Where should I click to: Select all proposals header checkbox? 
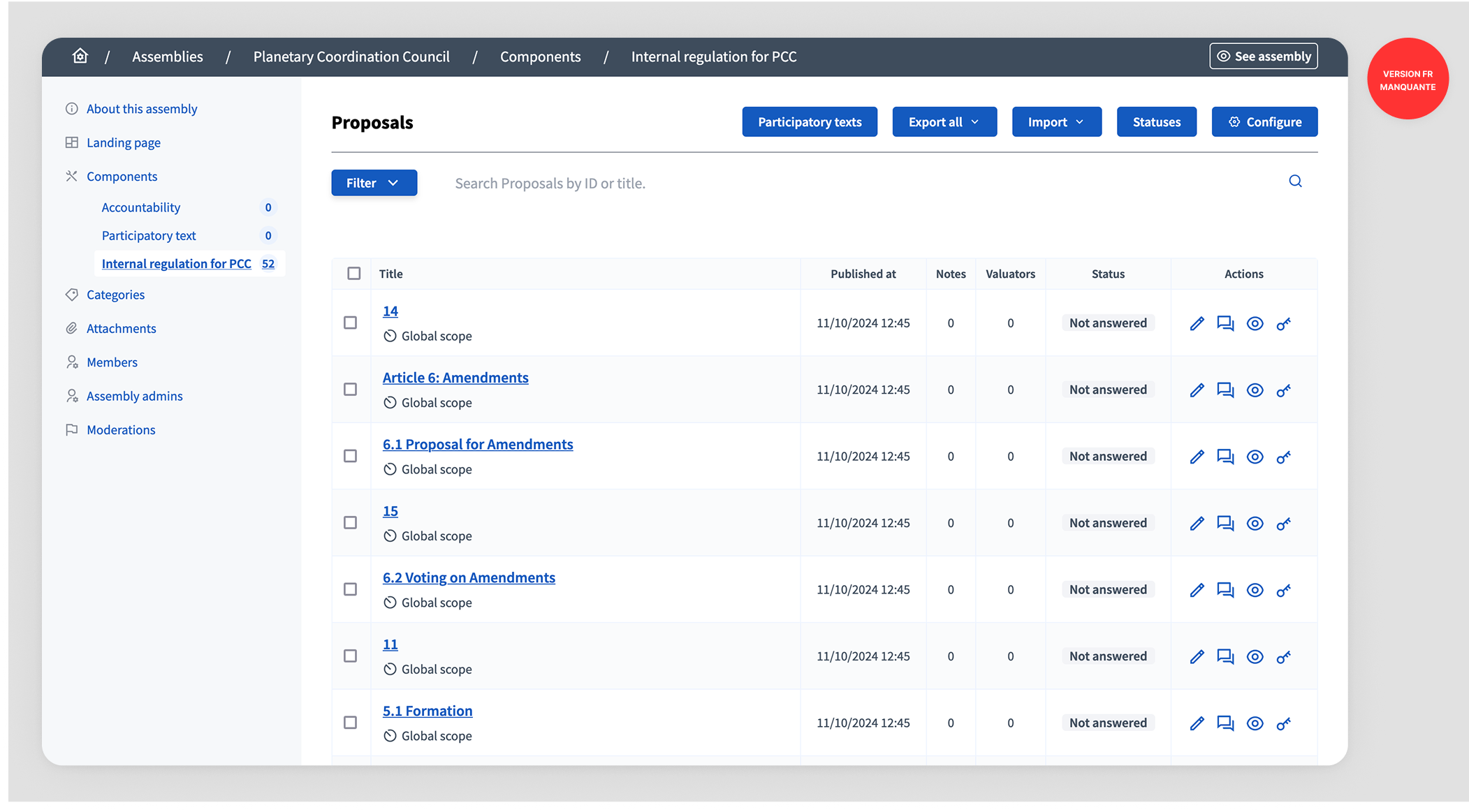354,274
